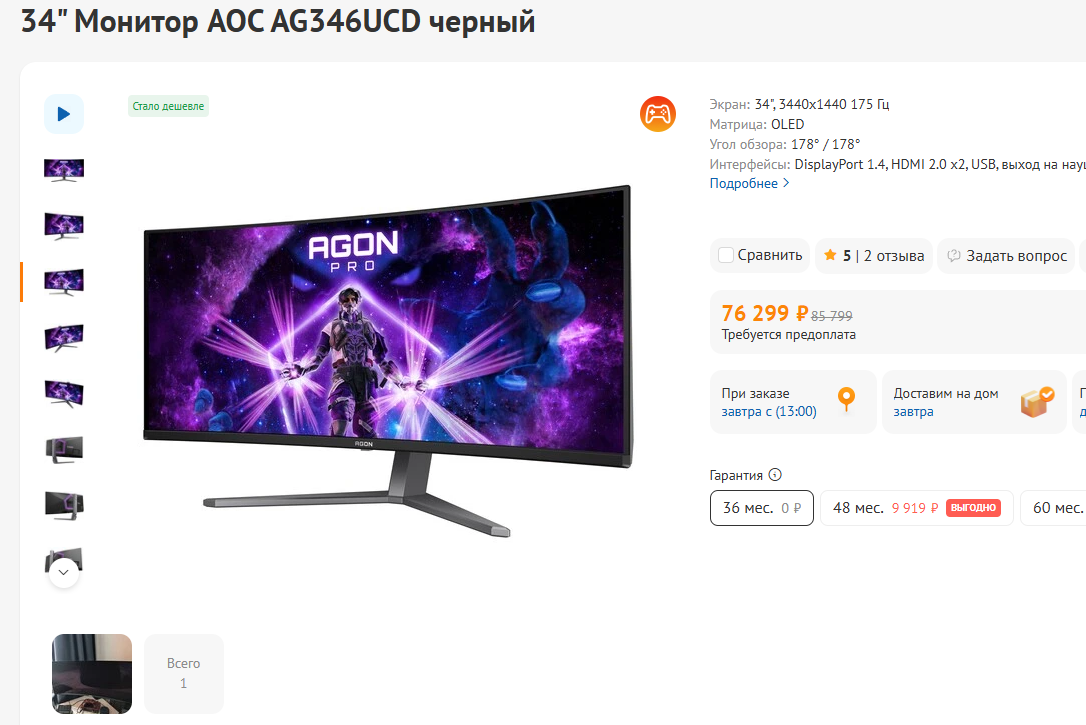Open the home delivery завтра link
Screen dimensions: 1086x725
click(913, 411)
